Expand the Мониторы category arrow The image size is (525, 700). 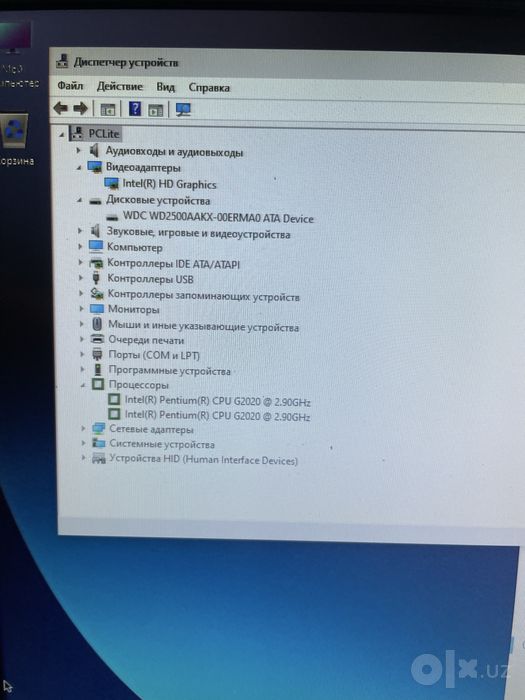[x=81, y=308]
